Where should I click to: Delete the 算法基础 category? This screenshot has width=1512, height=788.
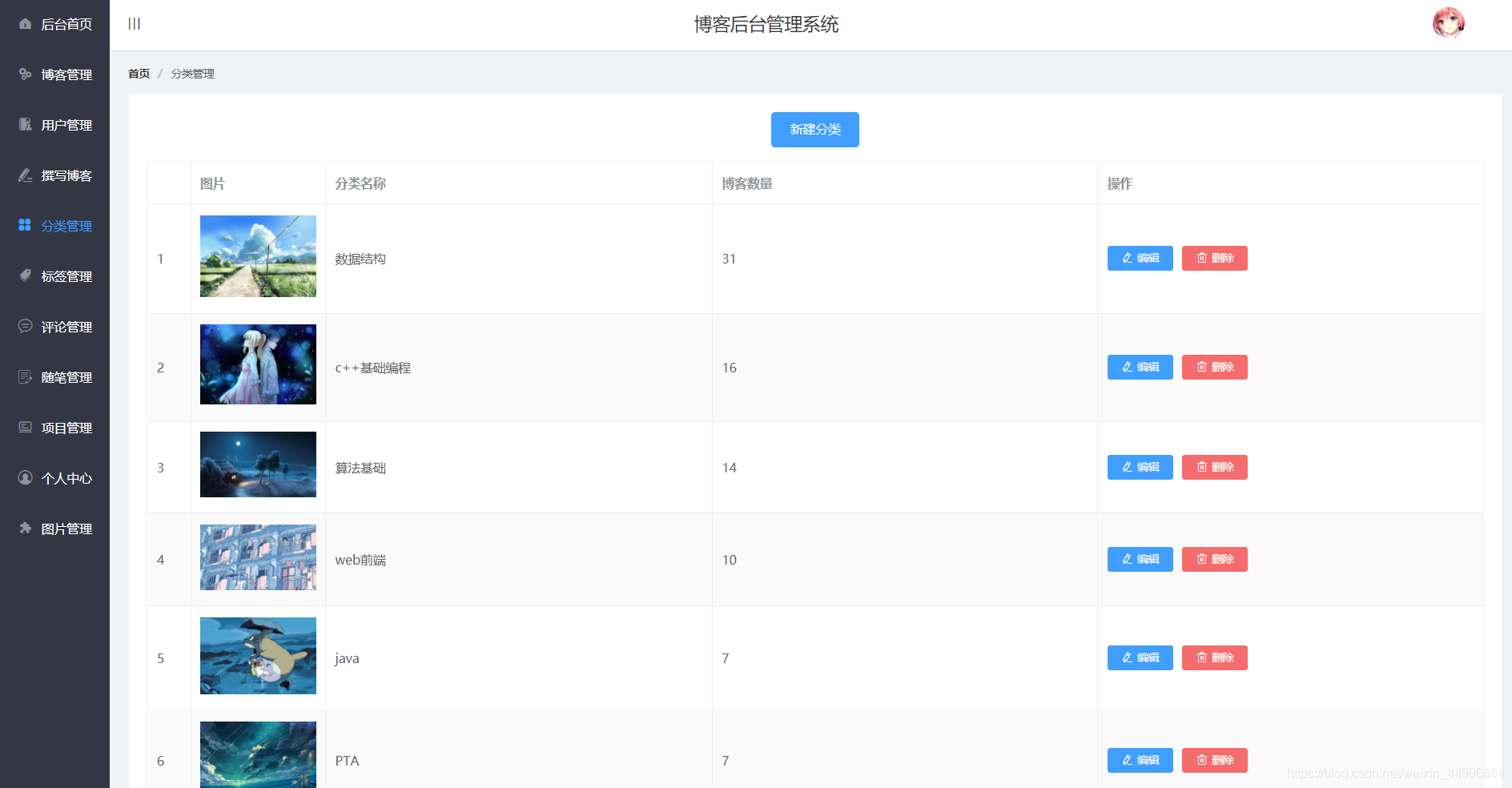point(1214,467)
